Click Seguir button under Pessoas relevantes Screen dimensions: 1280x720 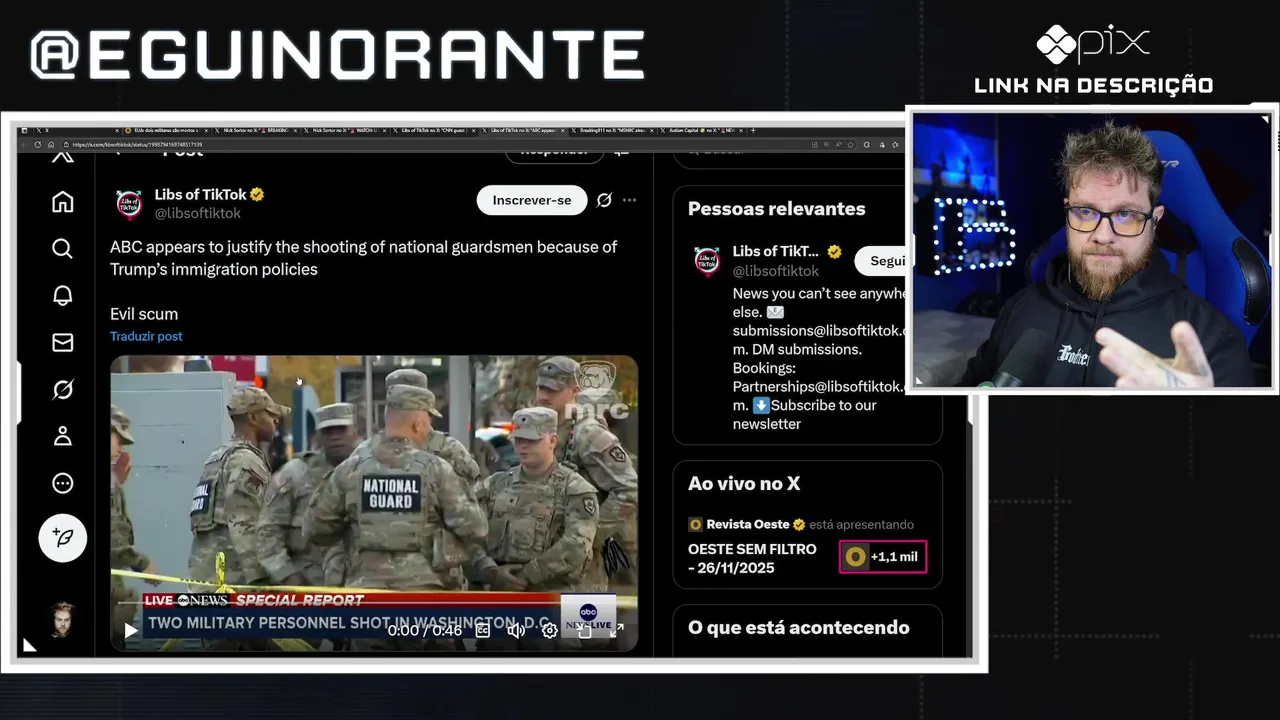pos(881,261)
